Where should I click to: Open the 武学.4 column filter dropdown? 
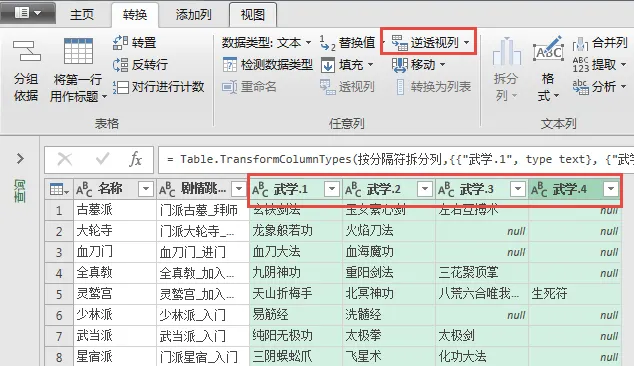[611, 189]
